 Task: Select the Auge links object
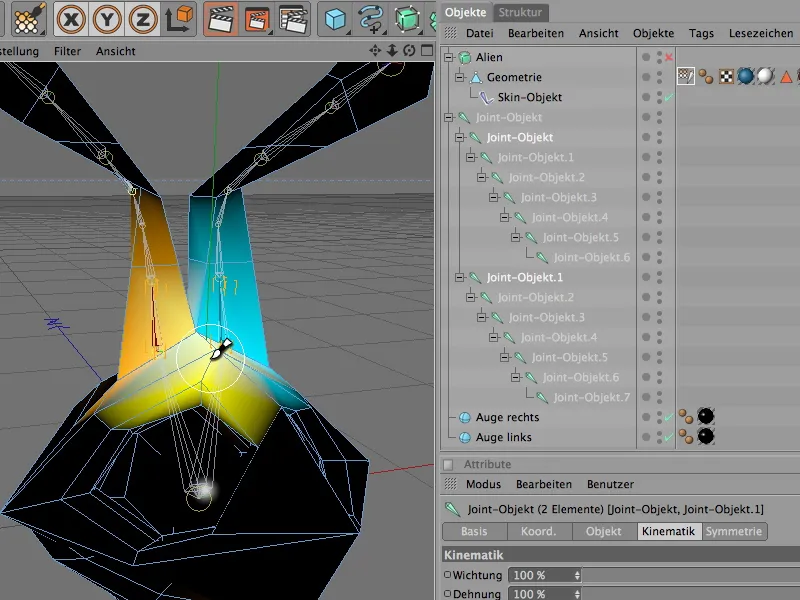tap(504, 437)
